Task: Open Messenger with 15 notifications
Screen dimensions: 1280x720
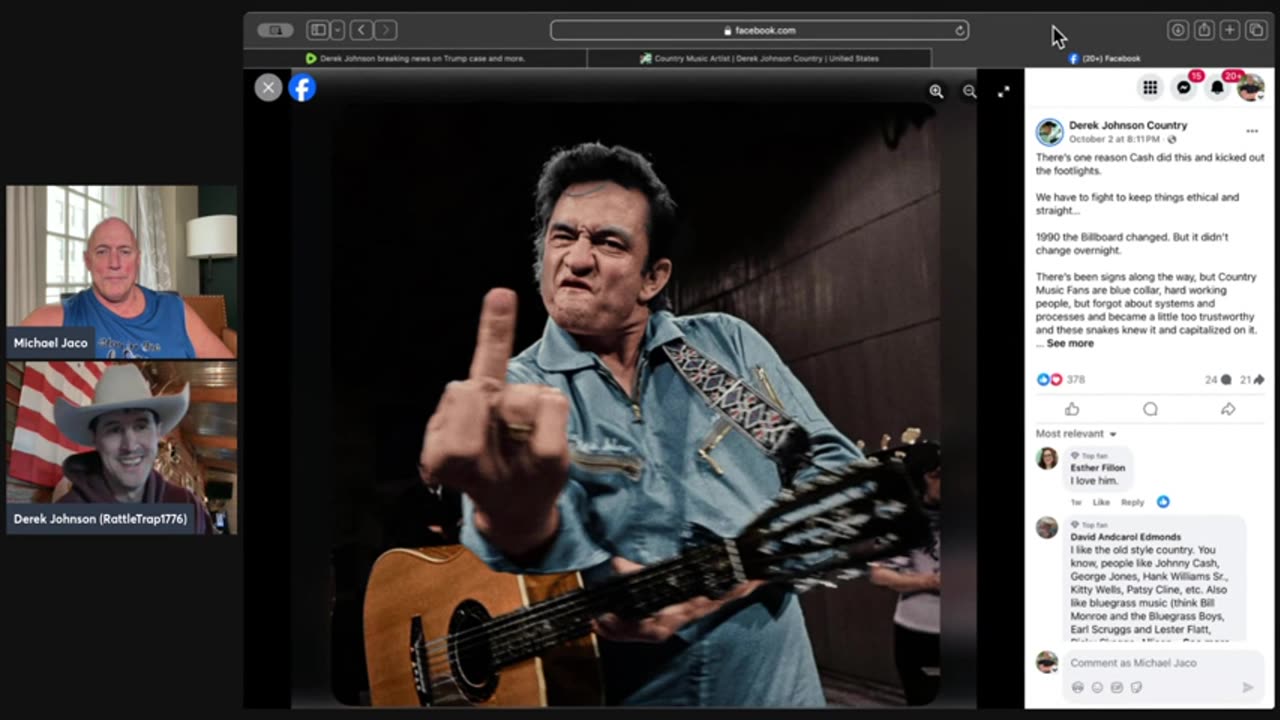Action: coord(1184,88)
